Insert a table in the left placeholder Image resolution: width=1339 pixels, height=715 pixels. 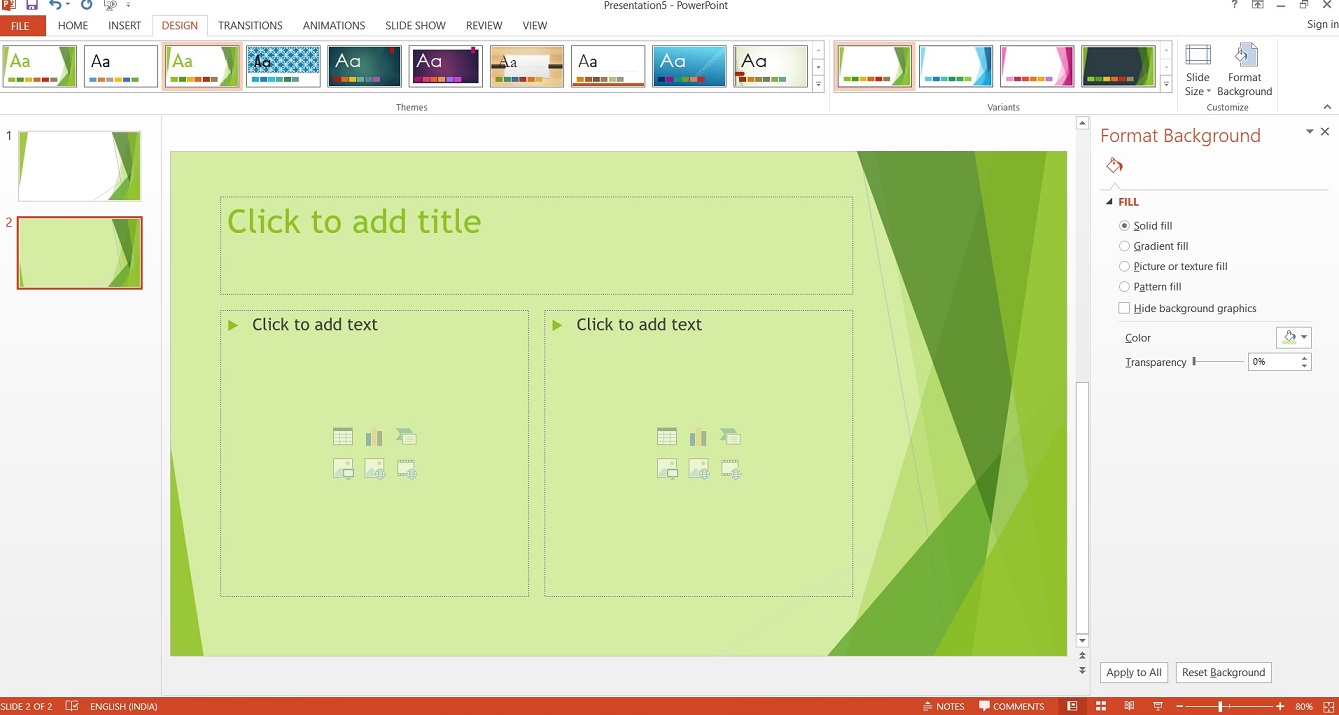pos(343,437)
